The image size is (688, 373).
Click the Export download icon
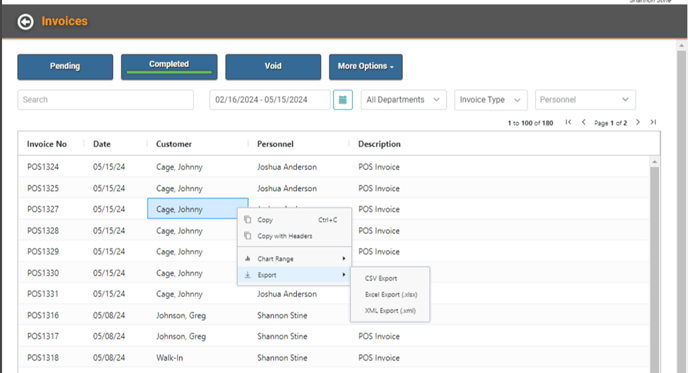click(x=247, y=275)
